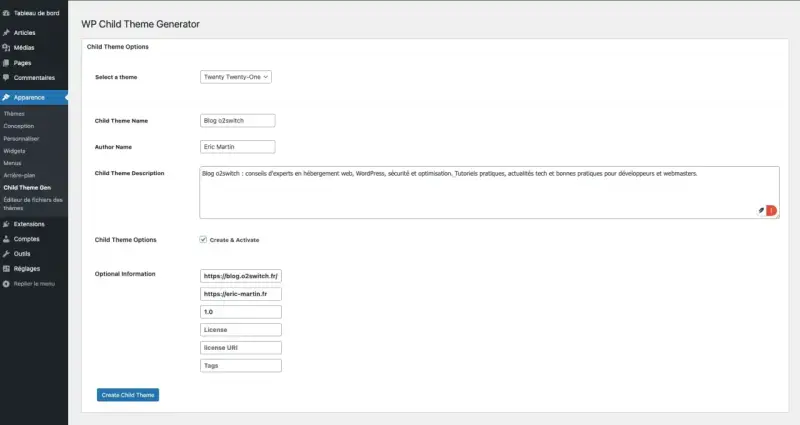800x425 pixels.
Task: Click the Child Theme Description label
Action: click(x=130, y=173)
